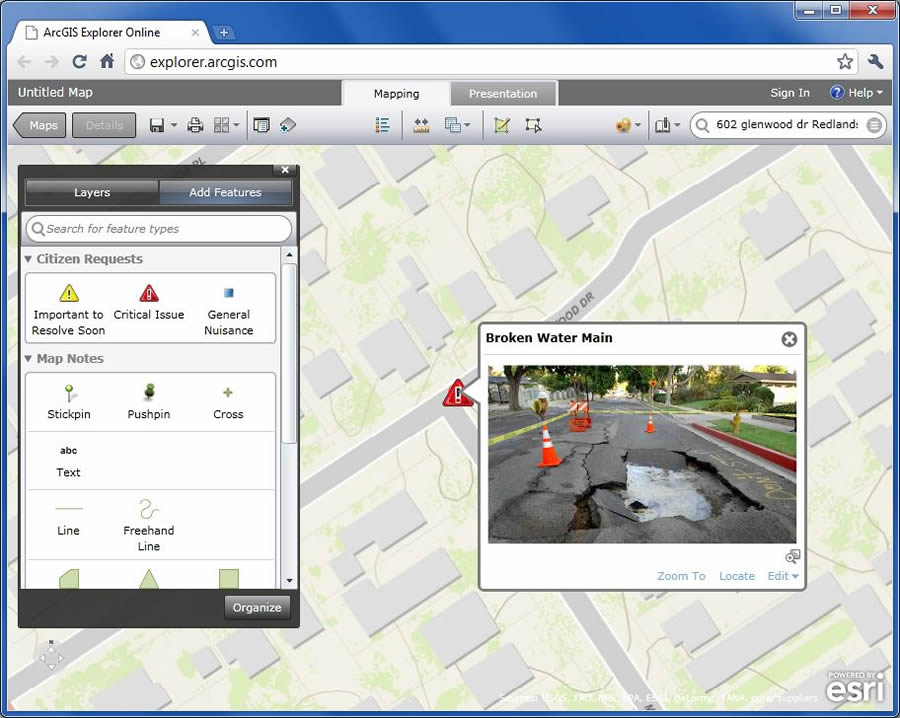
Task: Click the map pan navigation control
Action: [51, 656]
